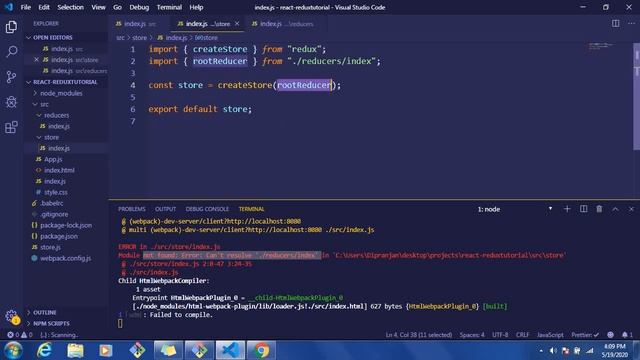Screen dimensions: 640x360
Task: Switch to the Problems panel tab
Action: [x=131, y=209]
